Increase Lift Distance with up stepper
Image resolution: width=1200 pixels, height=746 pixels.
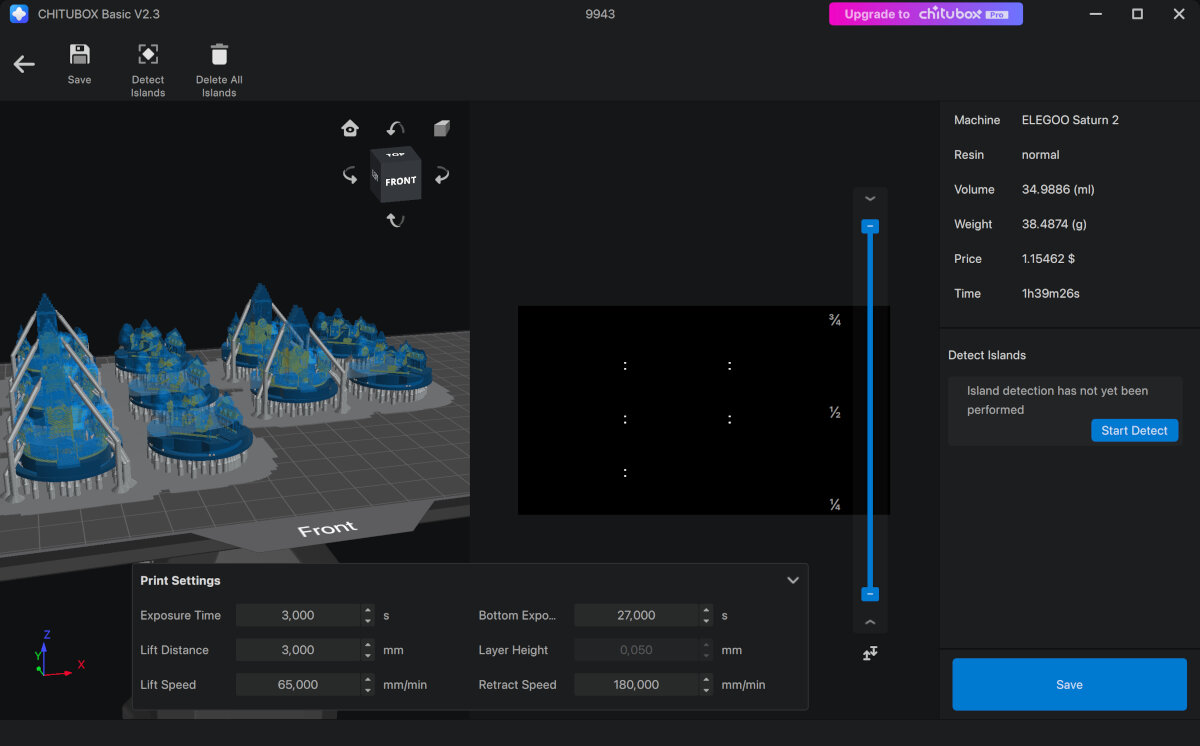[x=368, y=645]
